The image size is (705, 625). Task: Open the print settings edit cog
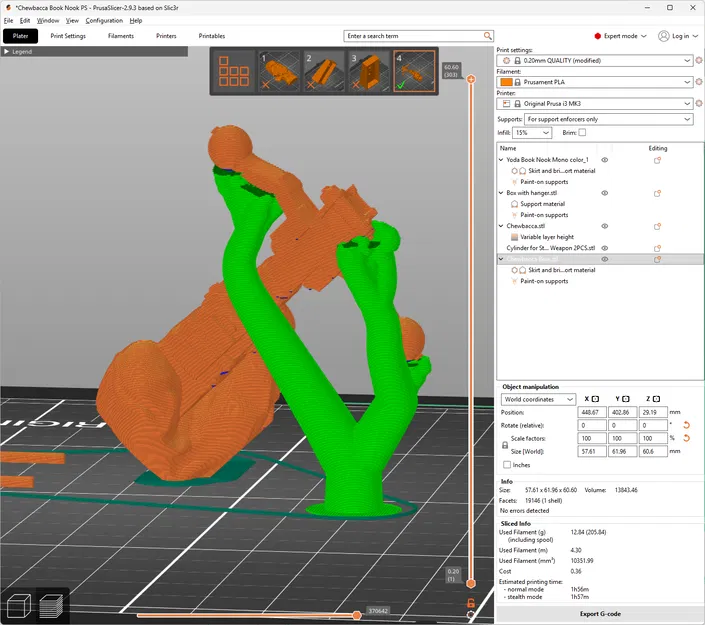click(x=699, y=60)
